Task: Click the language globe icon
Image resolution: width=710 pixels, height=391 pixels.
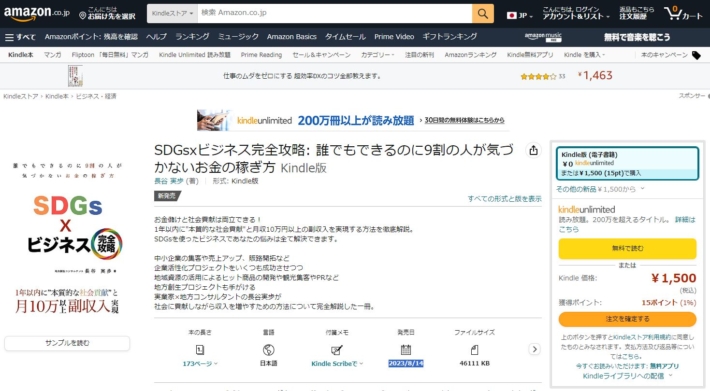Action: (x=269, y=350)
